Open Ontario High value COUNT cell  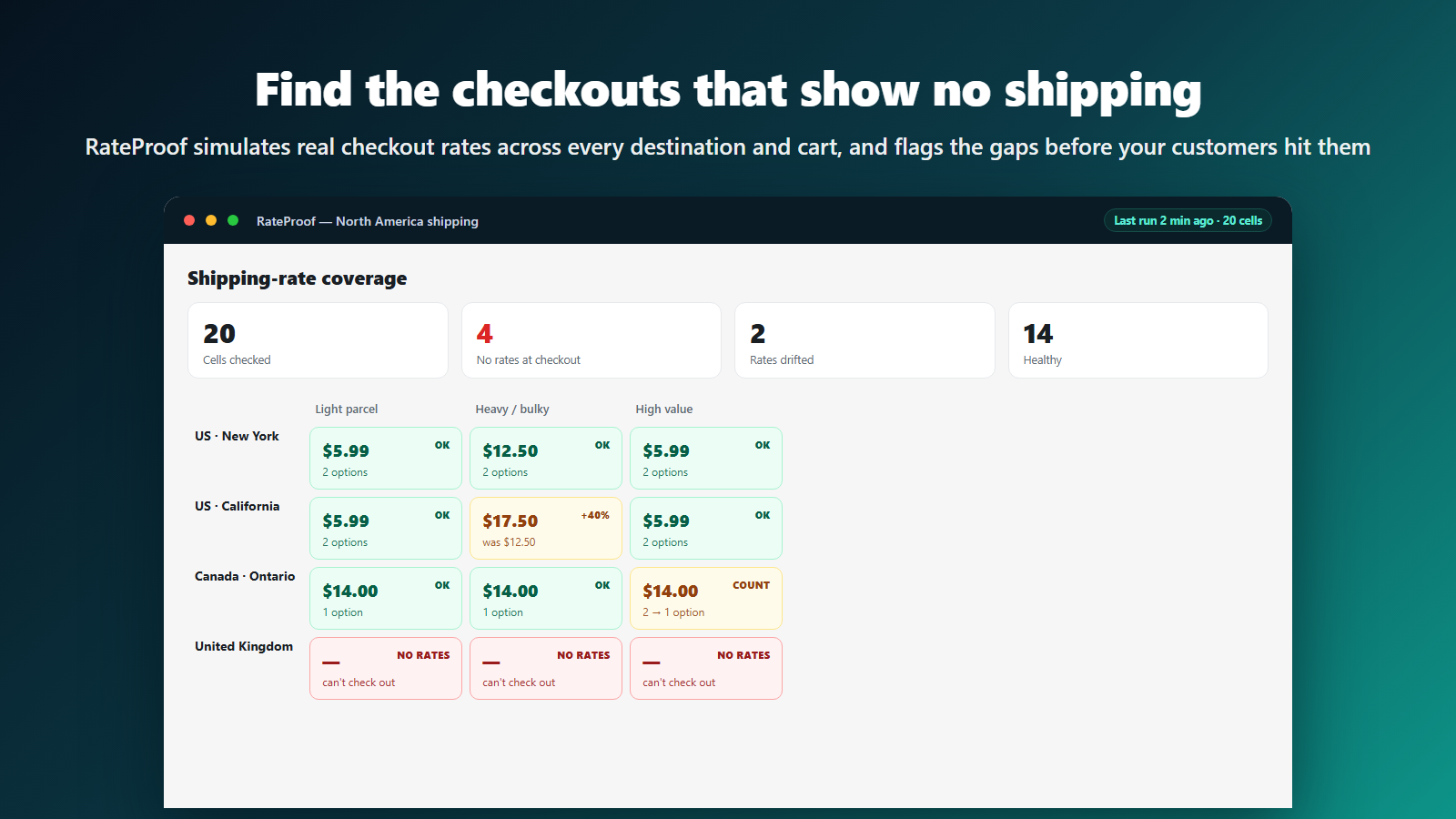point(706,599)
